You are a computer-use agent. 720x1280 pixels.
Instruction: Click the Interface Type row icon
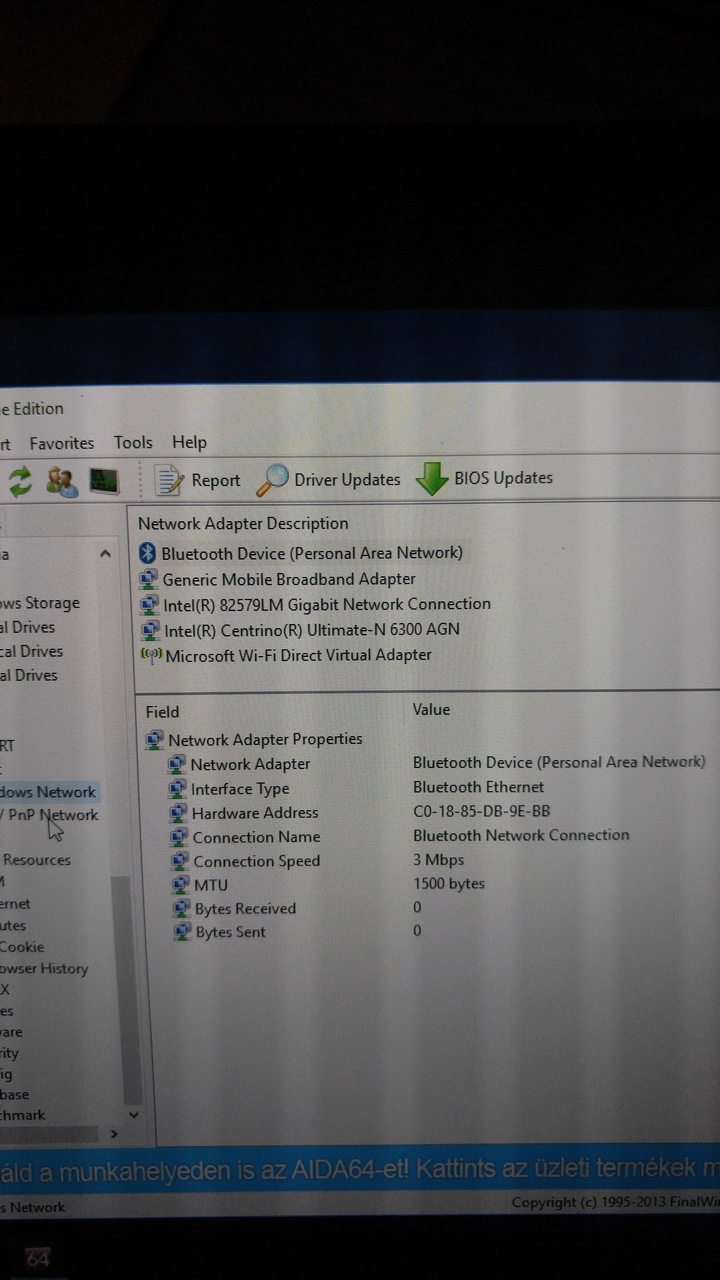click(177, 789)
